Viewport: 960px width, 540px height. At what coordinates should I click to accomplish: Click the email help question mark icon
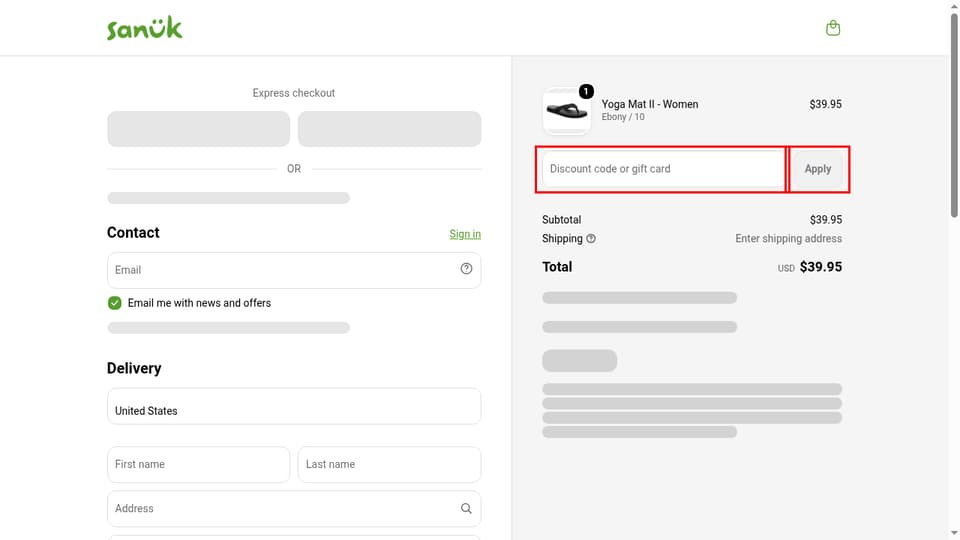coord(466,269)
